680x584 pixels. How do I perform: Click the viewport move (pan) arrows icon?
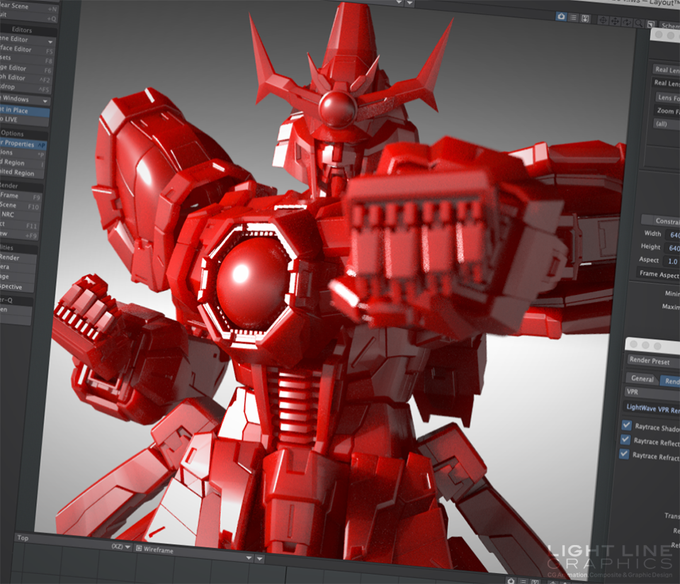(x=615, y=21)
